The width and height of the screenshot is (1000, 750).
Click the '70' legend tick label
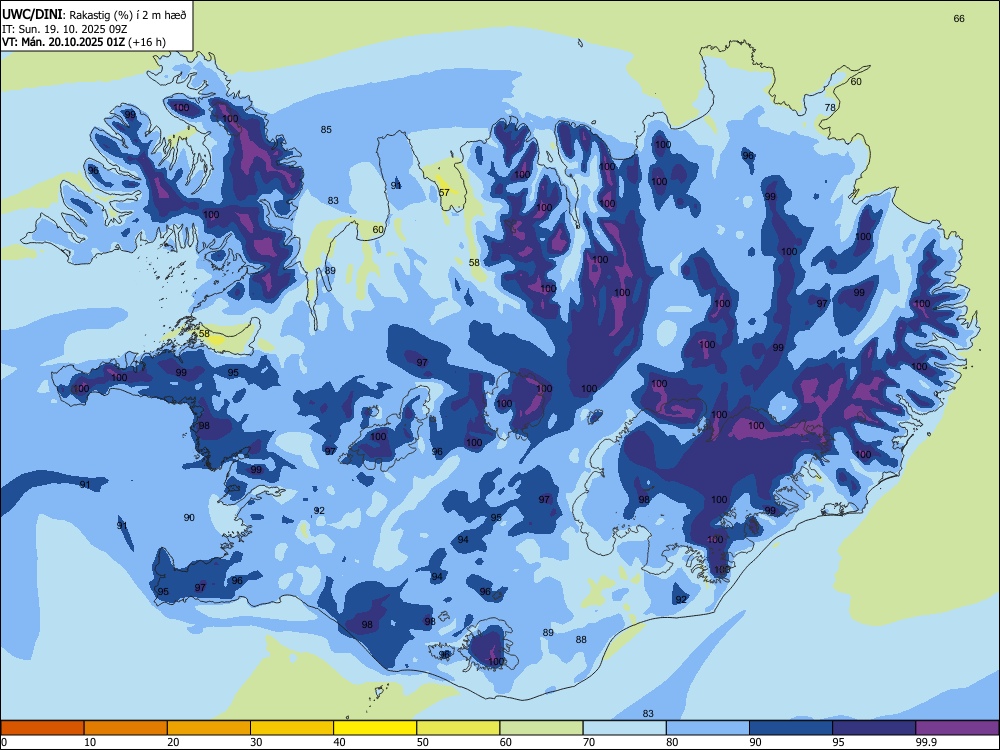(x=589, y=742)
